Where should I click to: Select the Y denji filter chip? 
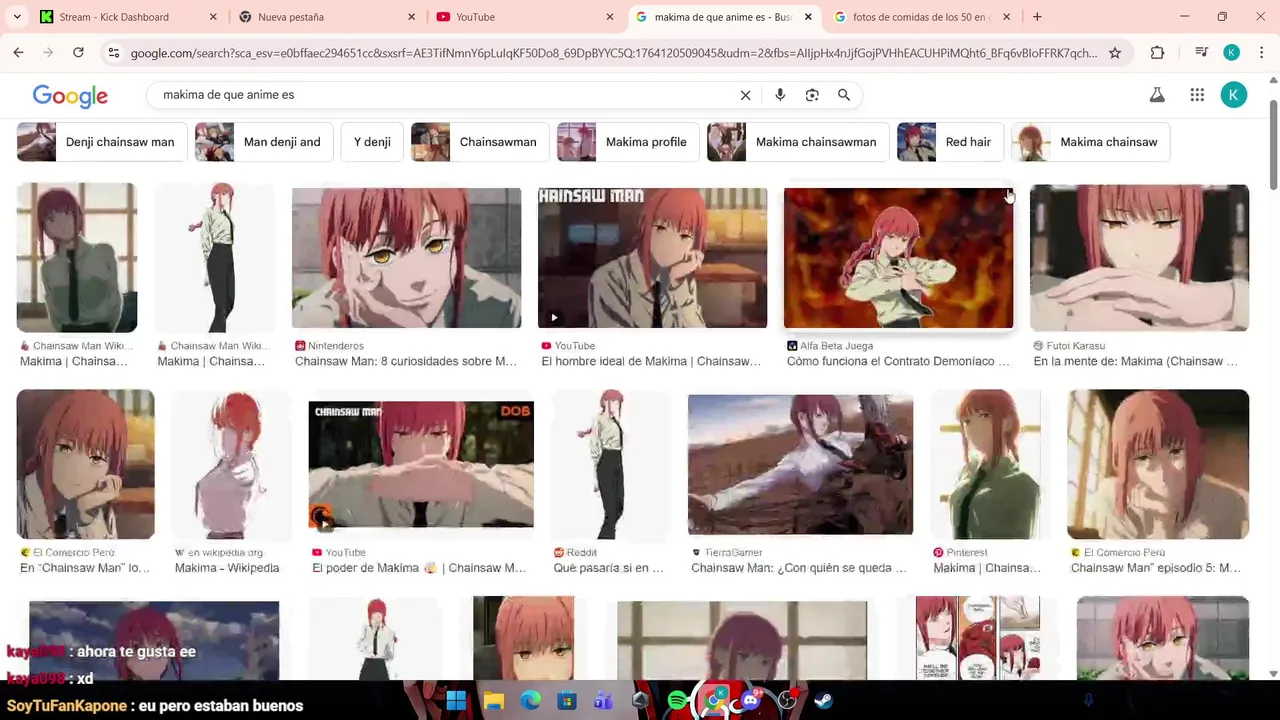(372, 142)
